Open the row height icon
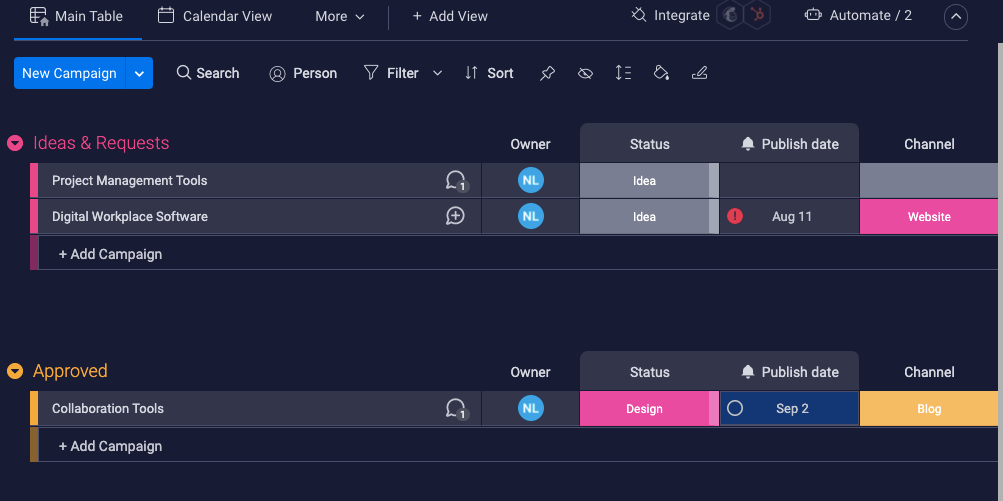The width and height of the screenshot is (1003, 501). point(623,73)
